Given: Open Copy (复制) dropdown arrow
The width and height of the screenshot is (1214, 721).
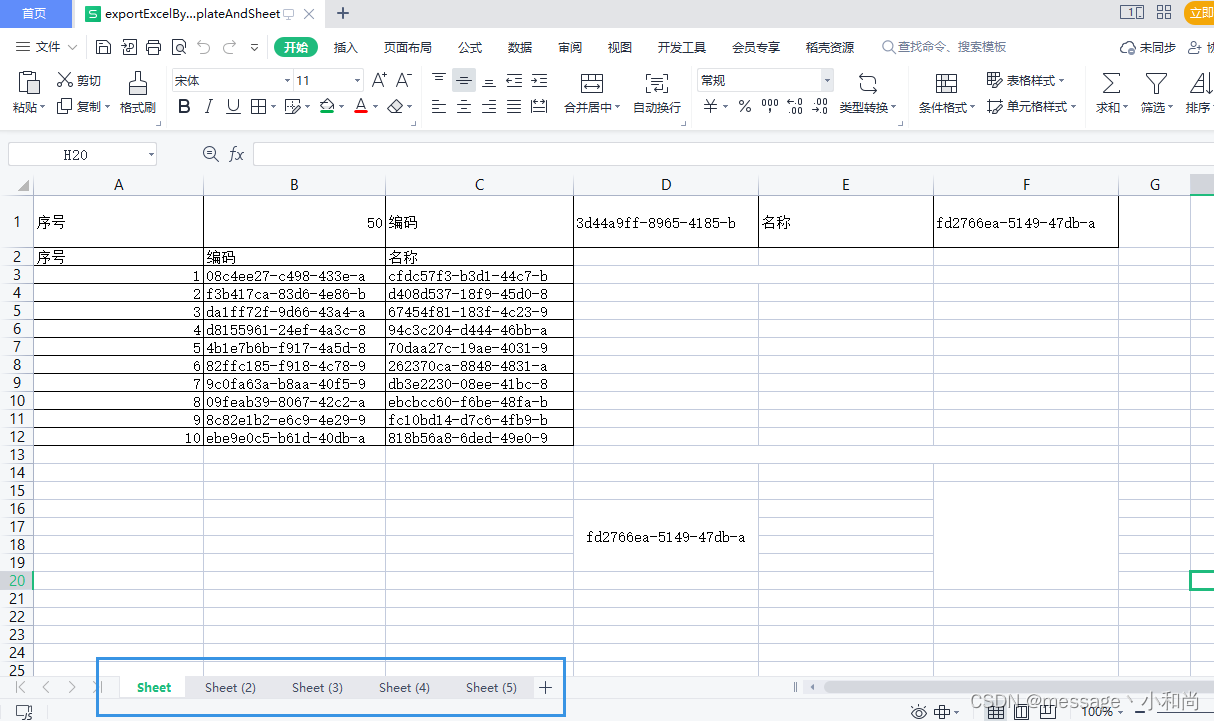Looking at the screenshot, I should pos(109,107).
